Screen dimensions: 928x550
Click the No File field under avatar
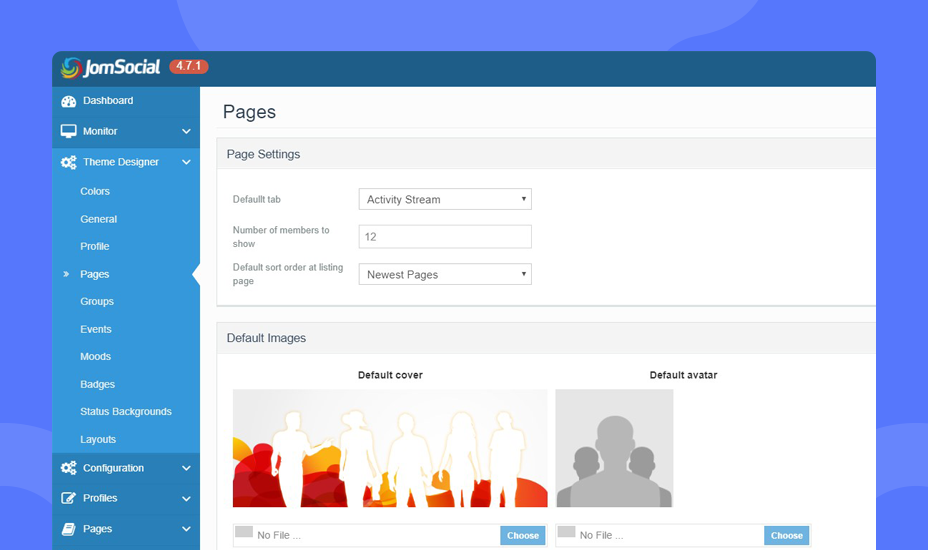pos(660,535)
